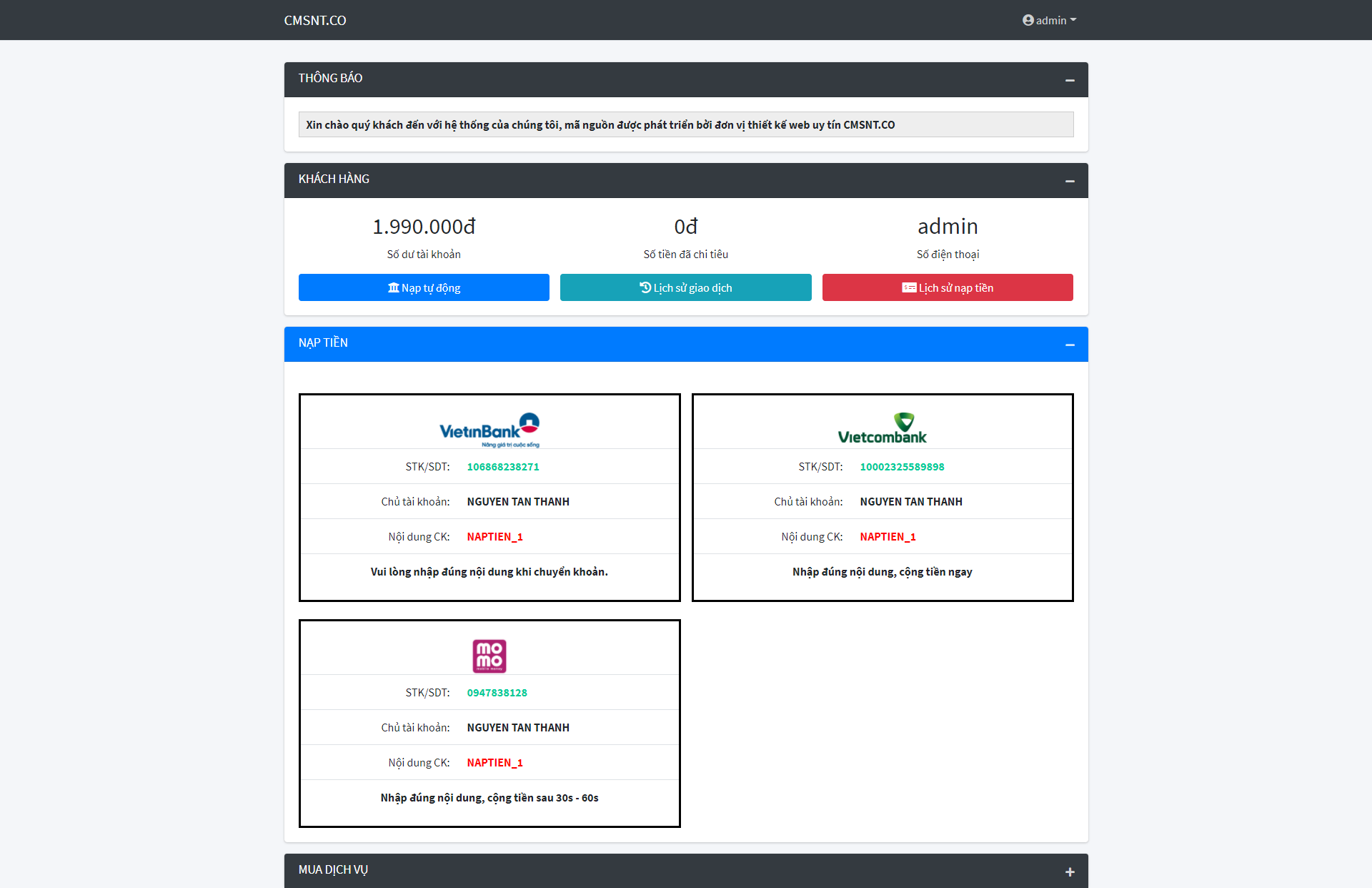Click the red NAPTIEN_1 text under Vietcombank
This screenshot has width=1372, height=888.
888,537
